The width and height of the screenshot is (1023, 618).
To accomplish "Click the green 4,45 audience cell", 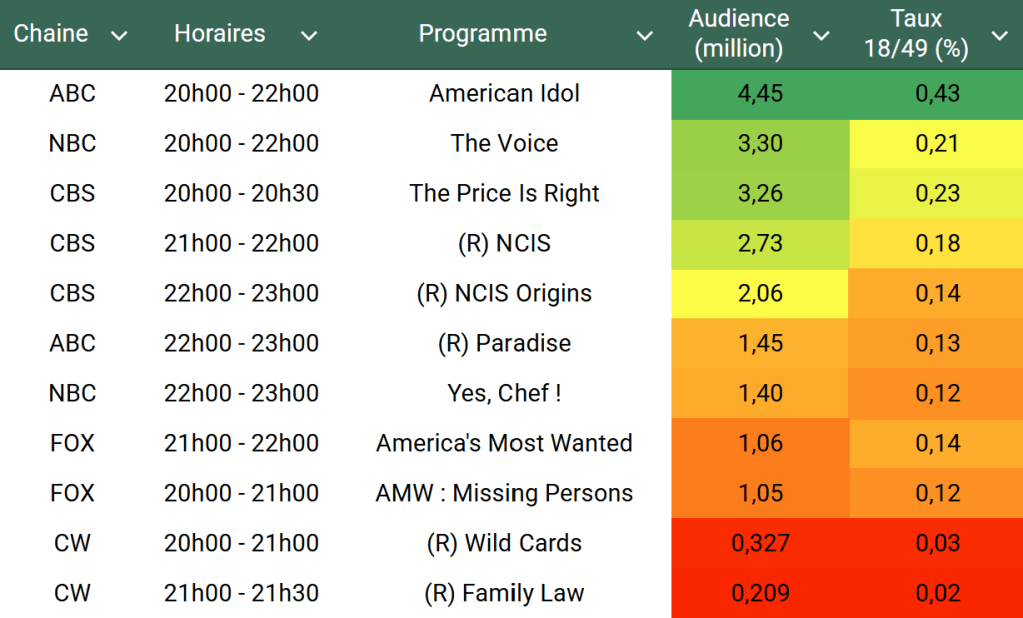I will point(760,94).
